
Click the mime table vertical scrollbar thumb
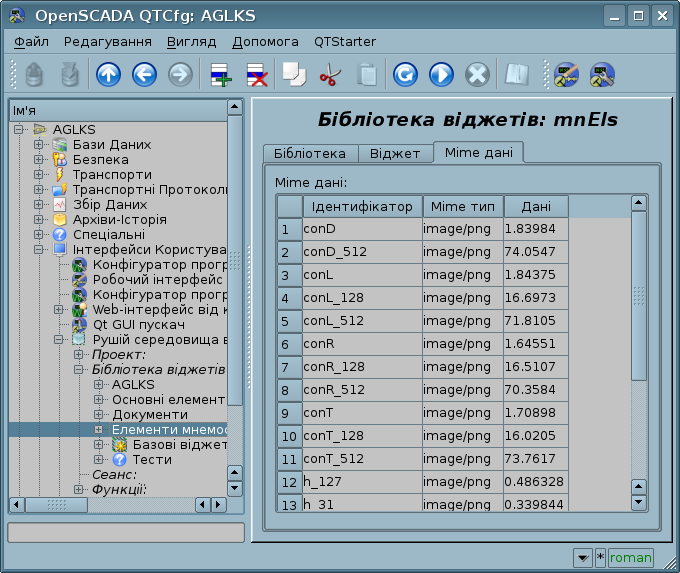[639, 296]
